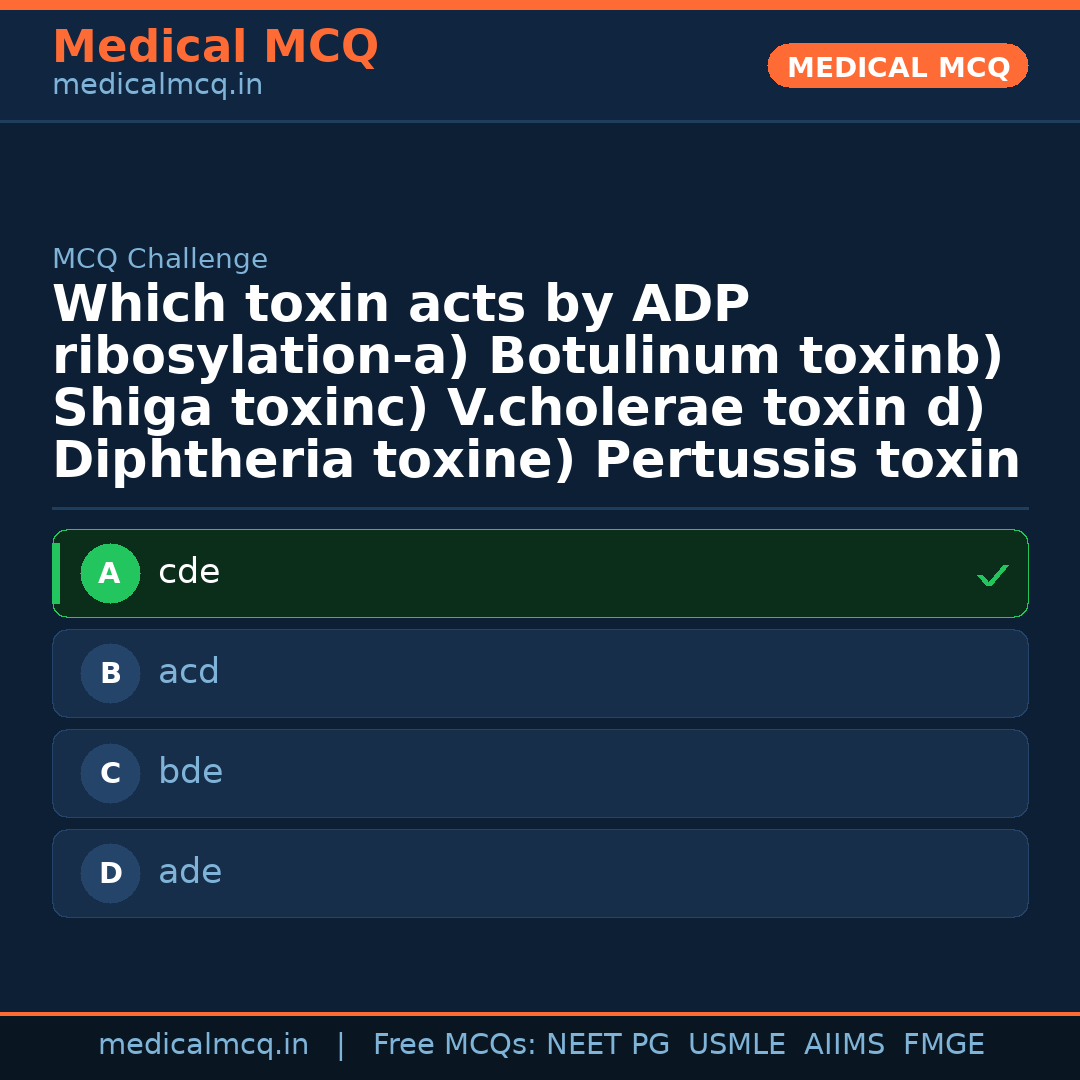Screen dimensions: 1080x1080
Task: Click the 'Free MCQs:' footer label
Action: point(455,1045)
